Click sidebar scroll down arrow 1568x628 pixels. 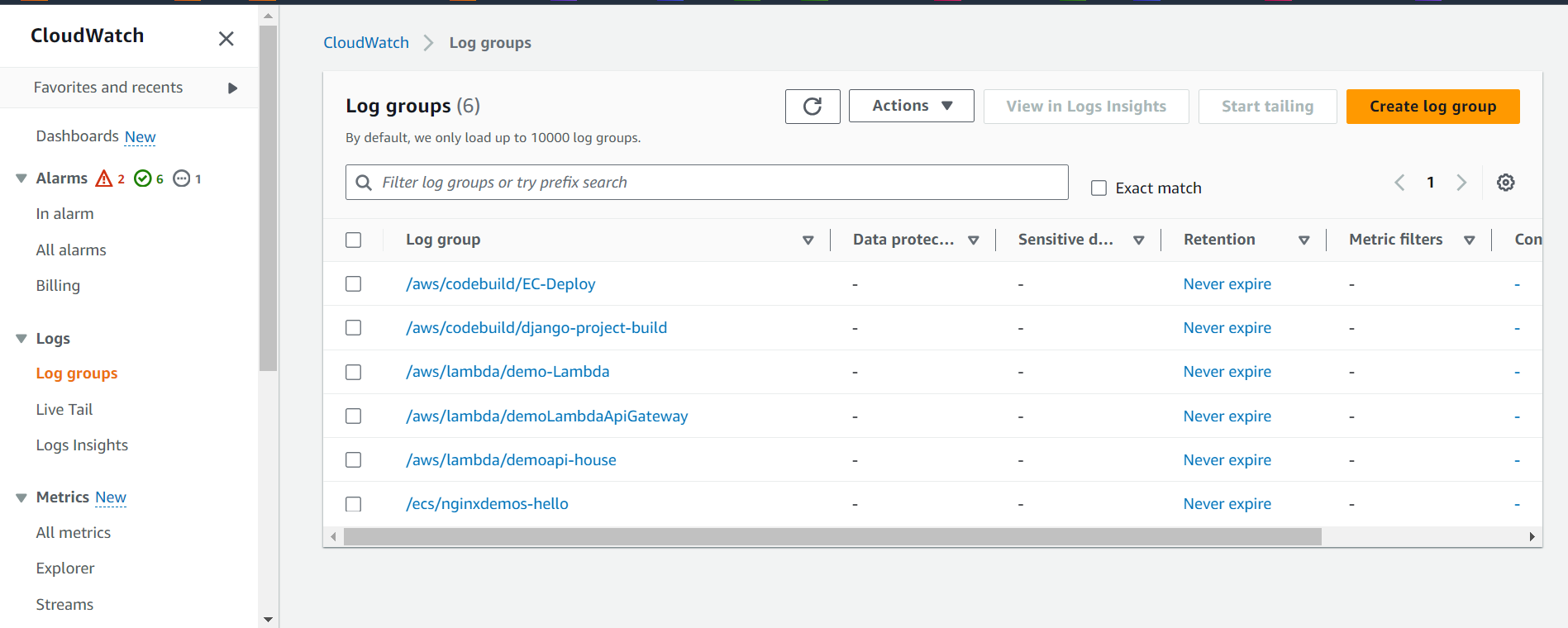point(268,619)
